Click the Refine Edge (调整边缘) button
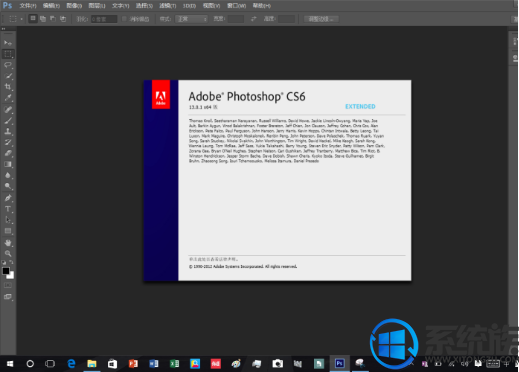 pos(321,19)
